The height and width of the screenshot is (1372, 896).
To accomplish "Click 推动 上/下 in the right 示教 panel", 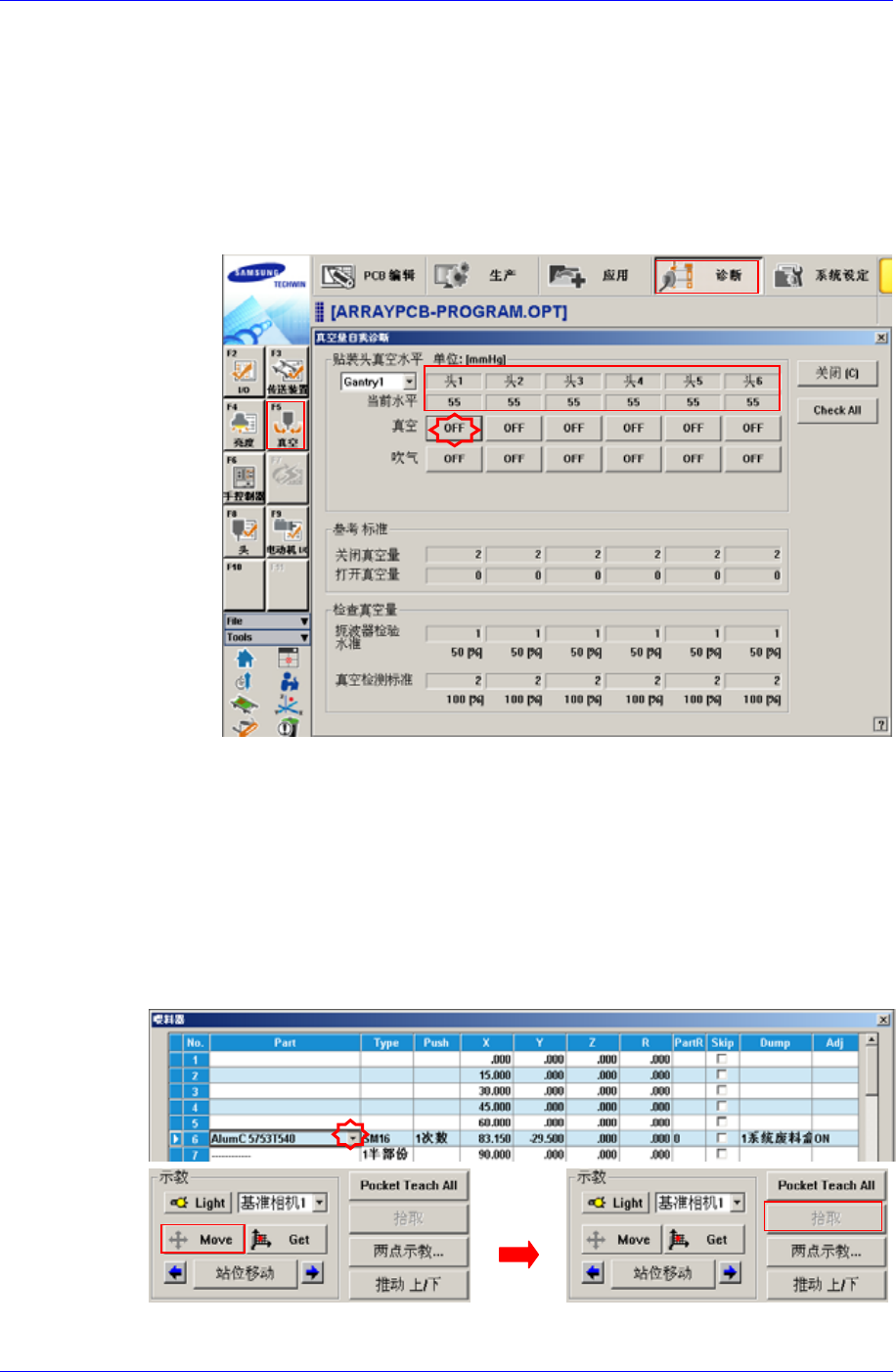I will pyautogui.click(x=827, y=1285).
